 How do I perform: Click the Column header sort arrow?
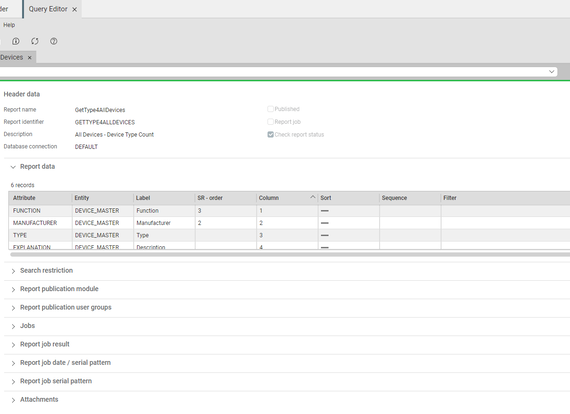pyautogui.click(x=313, y=197)
